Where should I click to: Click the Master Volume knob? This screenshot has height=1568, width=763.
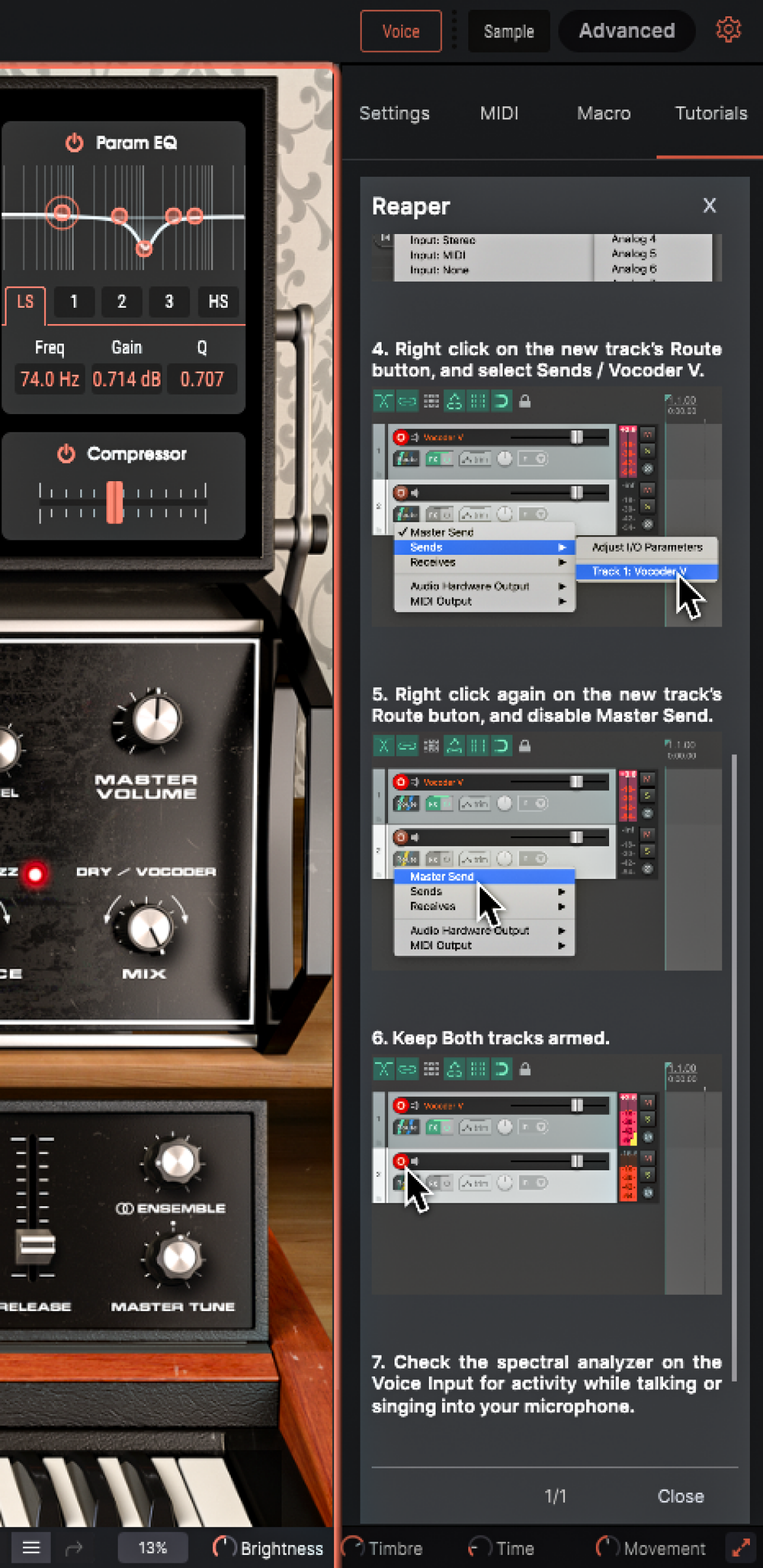pos(157,720)
